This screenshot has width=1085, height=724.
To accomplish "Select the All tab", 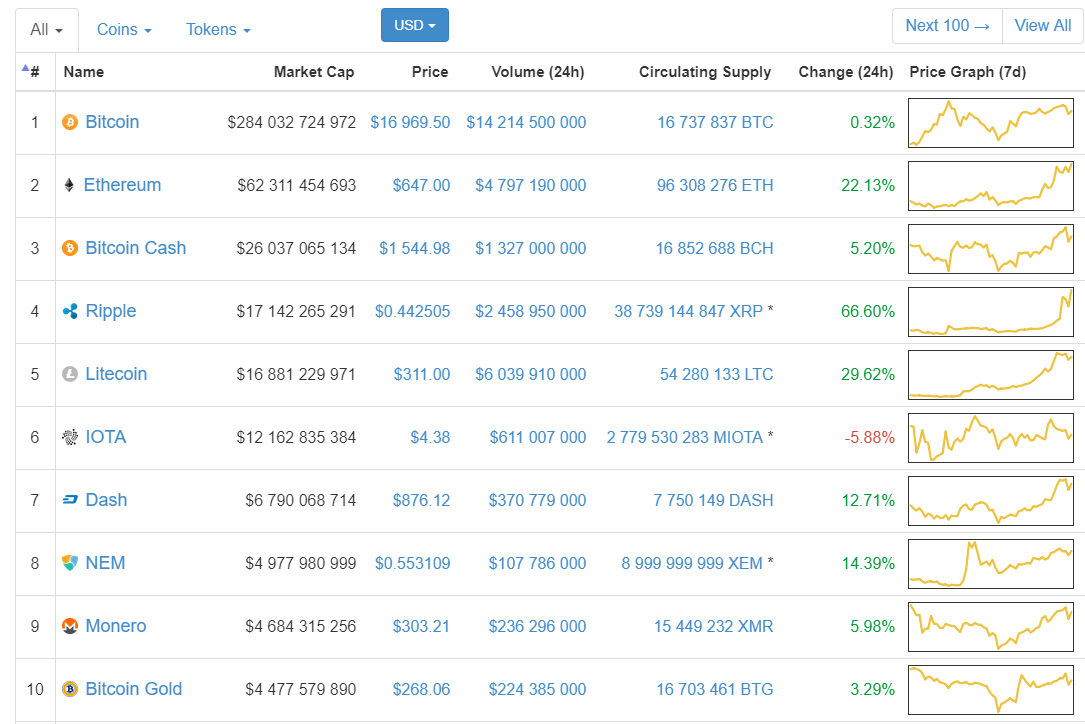I will coord(46,30).
